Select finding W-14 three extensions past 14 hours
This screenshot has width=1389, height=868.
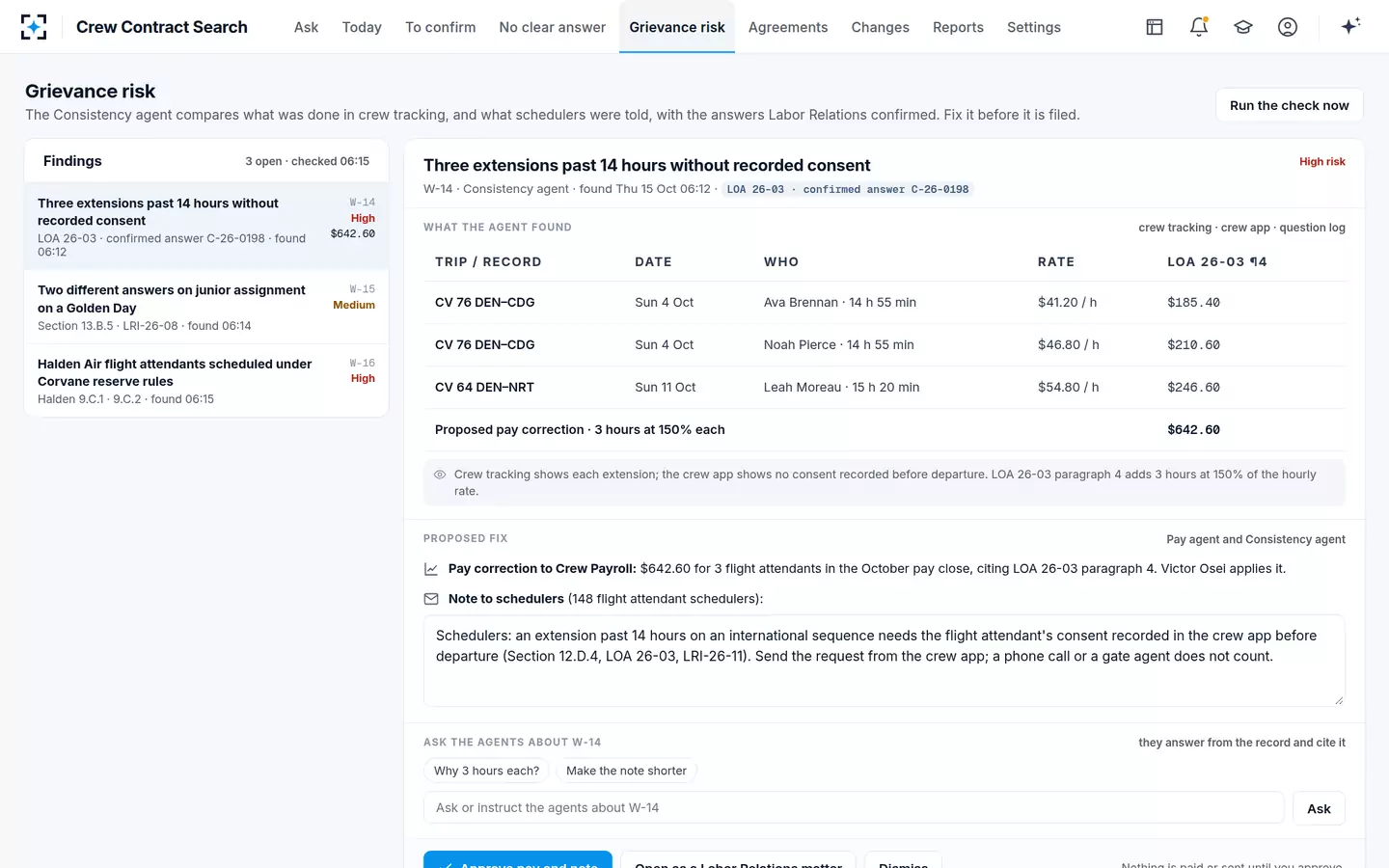tap(206, 227)
